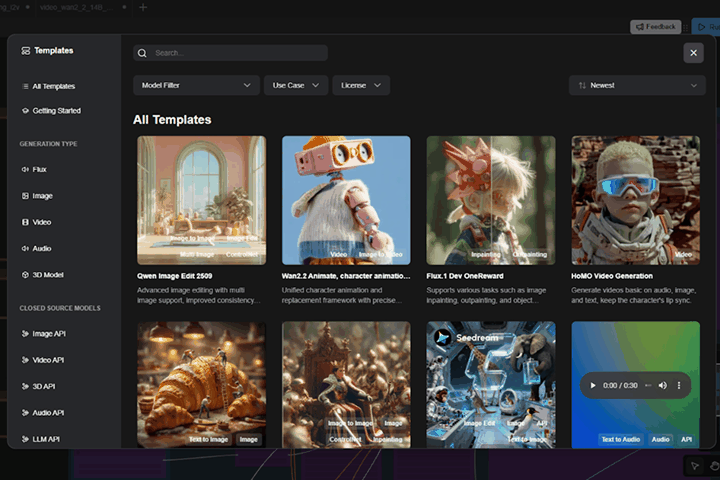Image resolution: width=720 pixels, height=480 pixels.
Task: Click the Video sidebar film icon
Action: pyautogui.click(x=25, y=222)
